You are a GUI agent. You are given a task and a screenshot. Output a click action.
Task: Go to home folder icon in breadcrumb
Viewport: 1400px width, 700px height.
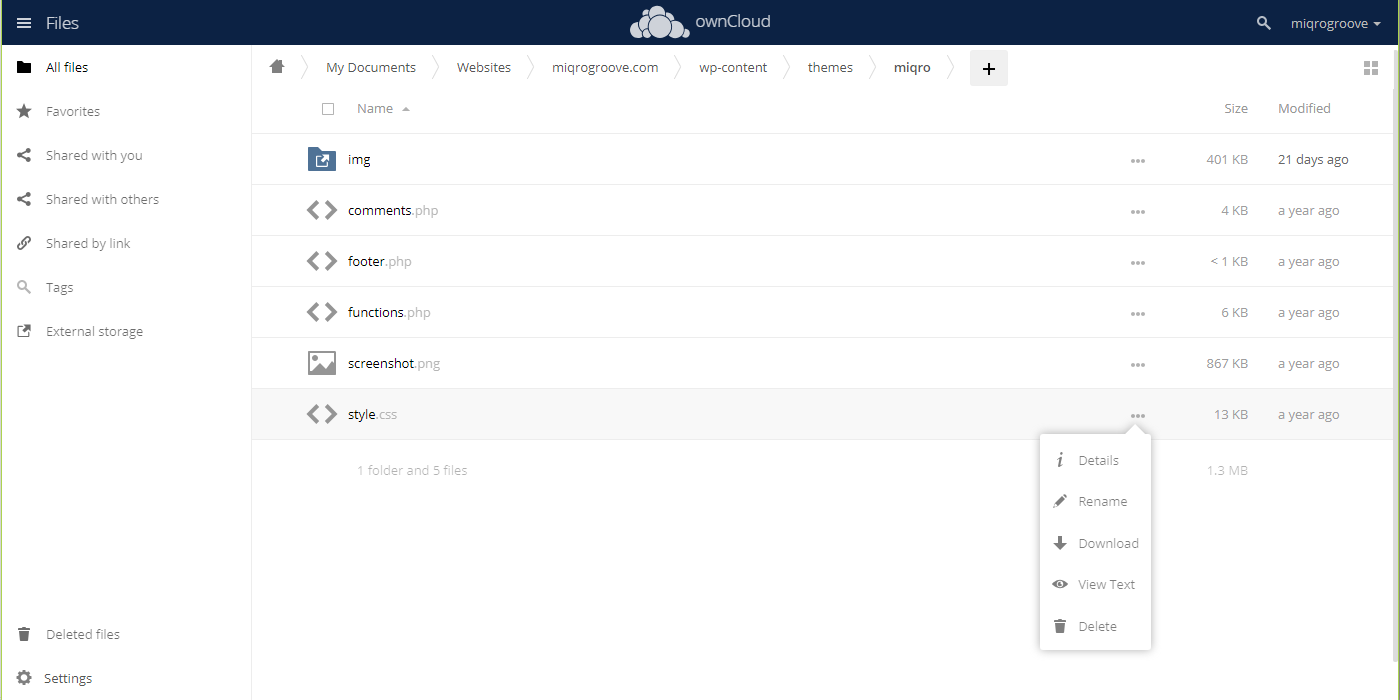point(277,67)
